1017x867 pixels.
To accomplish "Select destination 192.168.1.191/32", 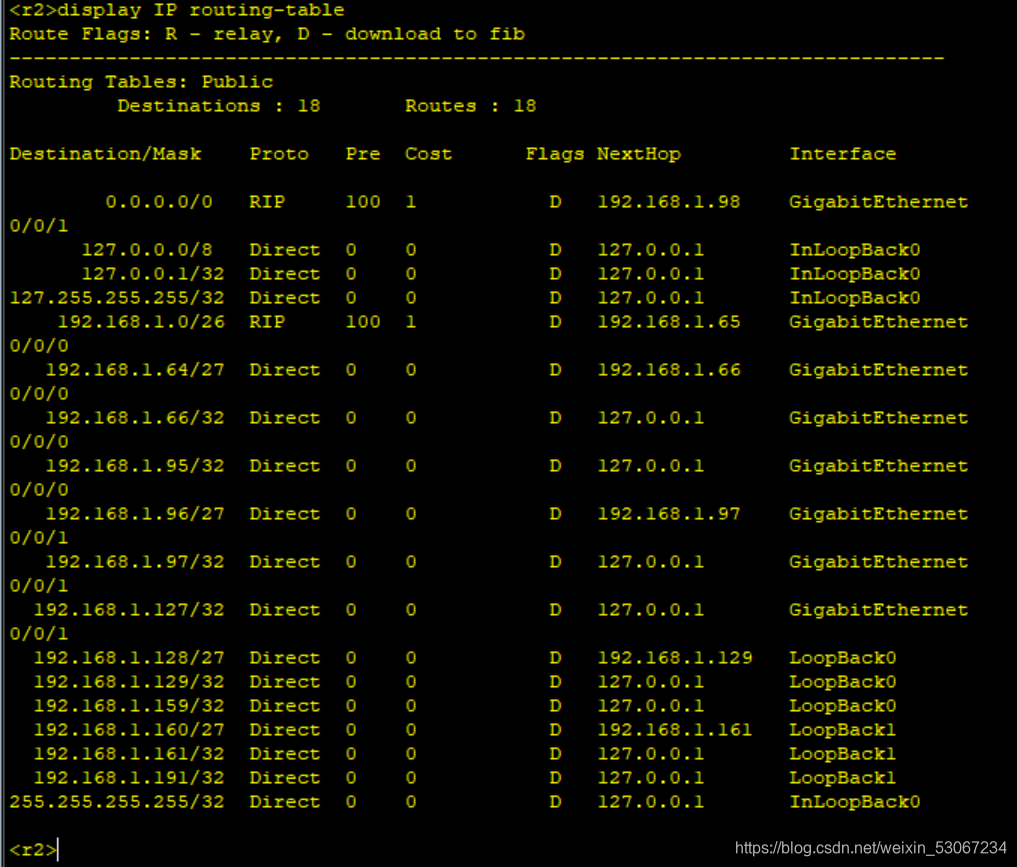I will [129, 778].
